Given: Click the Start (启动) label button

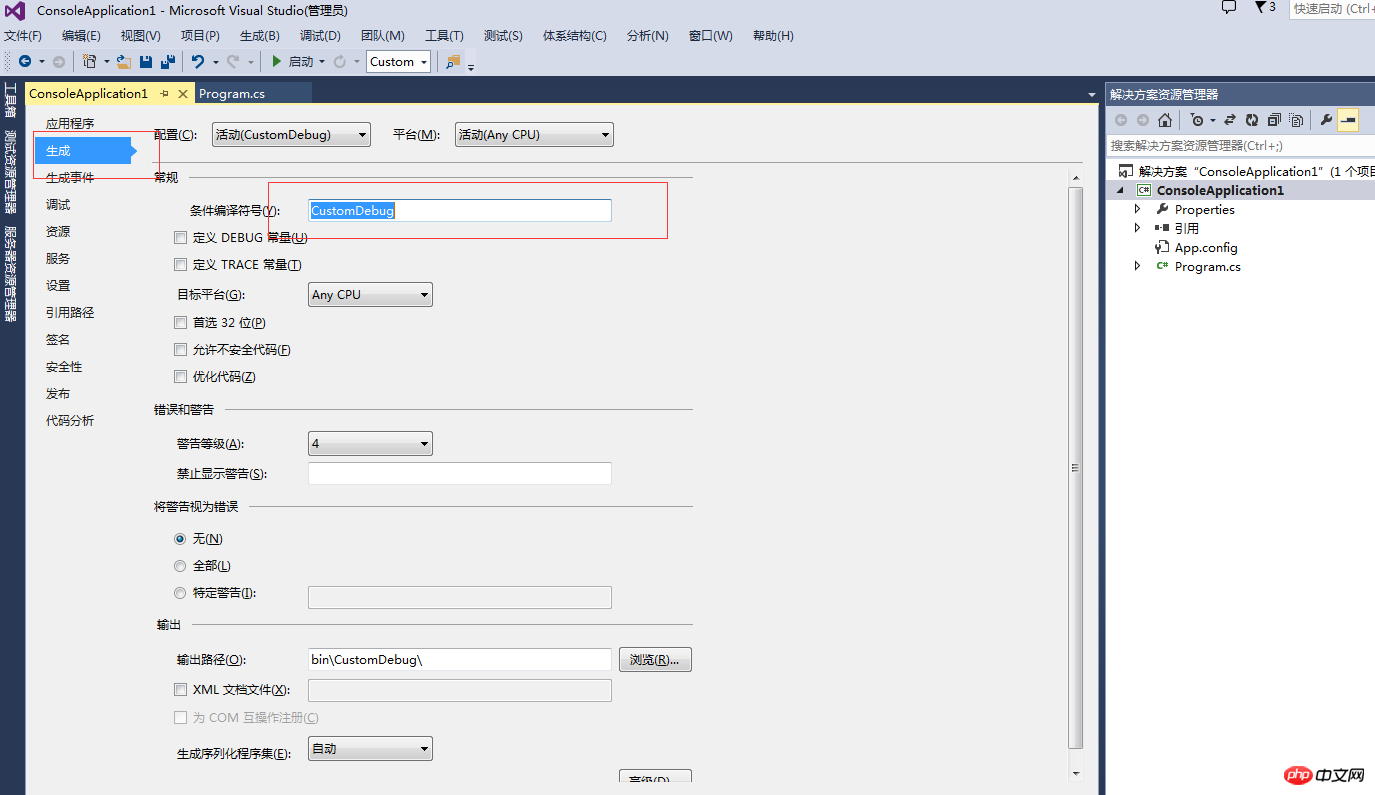Looking at the screenshot, I should click(x=301, y=62).
